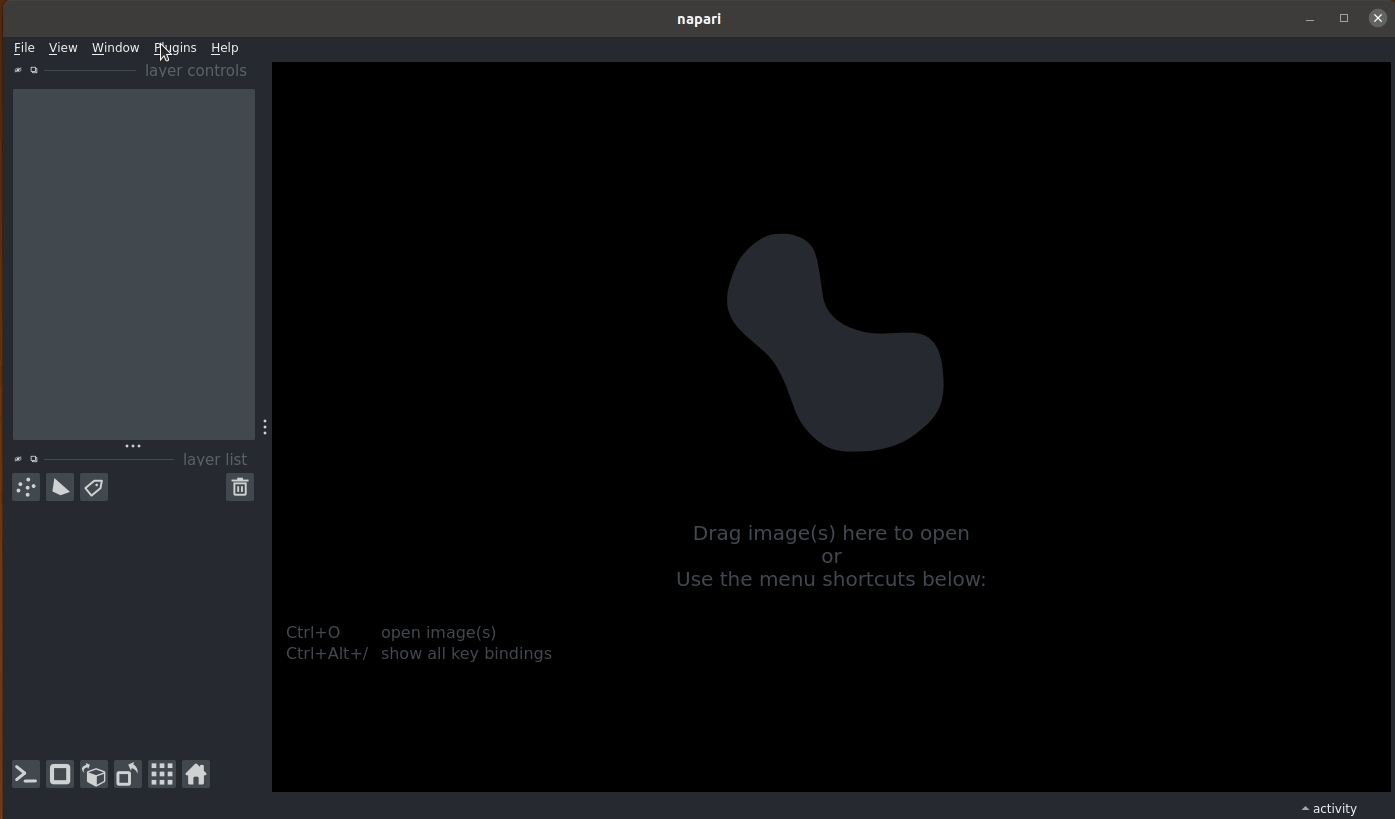
Task: Add a new points layer
Action: 26,487
